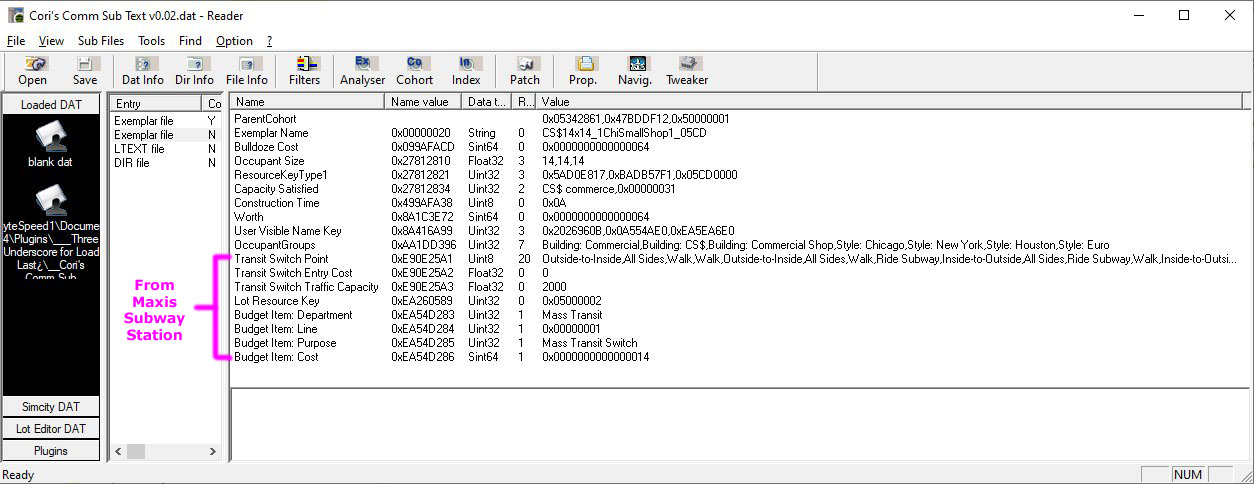Sort by the Name value column header
Image resolution: width=1254 pixels, height=484 pixels.
click(423, 102)
